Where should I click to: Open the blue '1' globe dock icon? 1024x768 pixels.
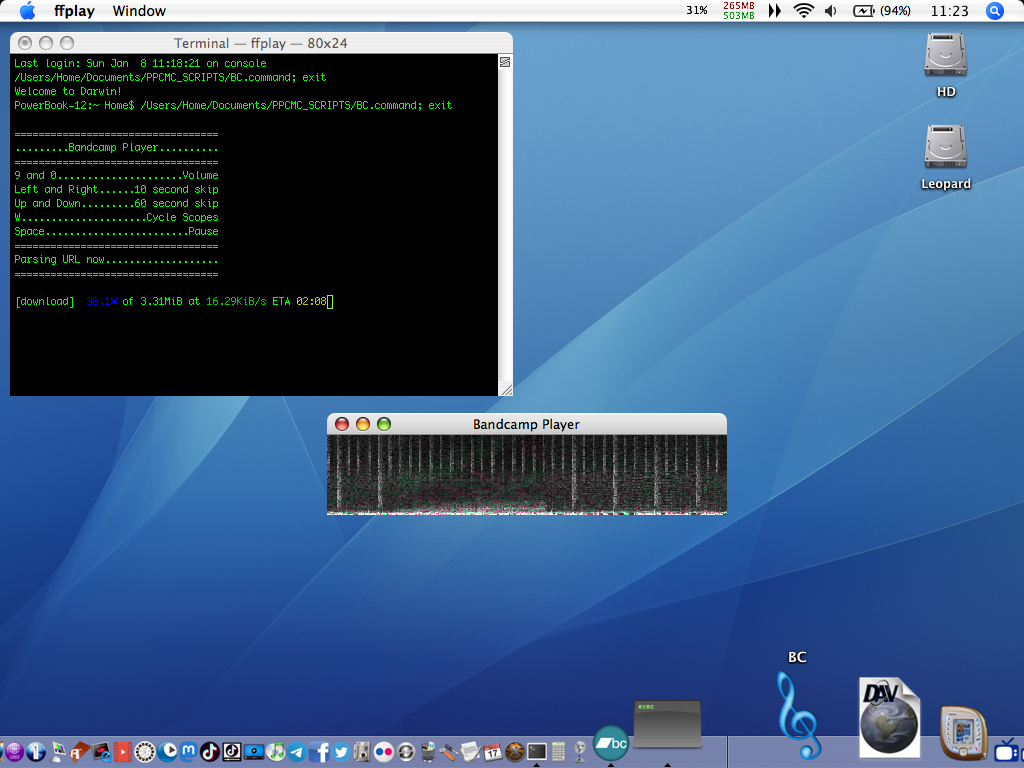pyautogui.click(x=36, y=752)
